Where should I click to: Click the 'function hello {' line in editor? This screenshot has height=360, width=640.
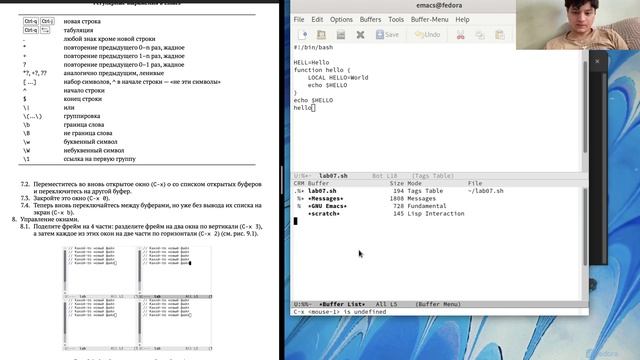point(322,70)
